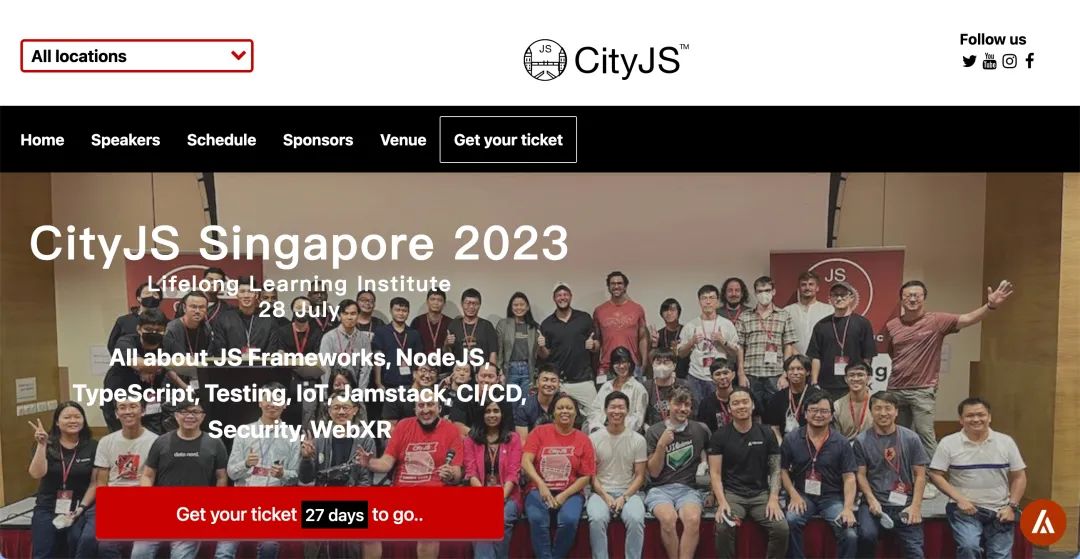
Task: Click the orange accessibility widget icon
Action: click(1043, 523)
